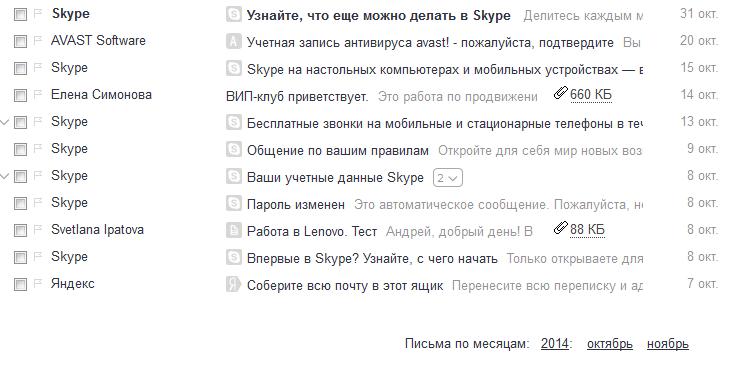Click the paperclip icon next to 88 КБ

coord(560,228)
